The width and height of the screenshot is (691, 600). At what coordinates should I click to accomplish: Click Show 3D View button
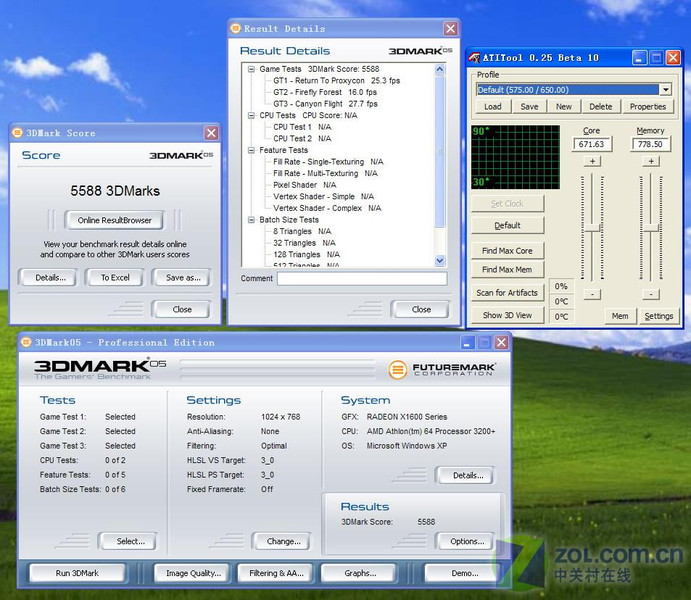(x=507, y=315)
